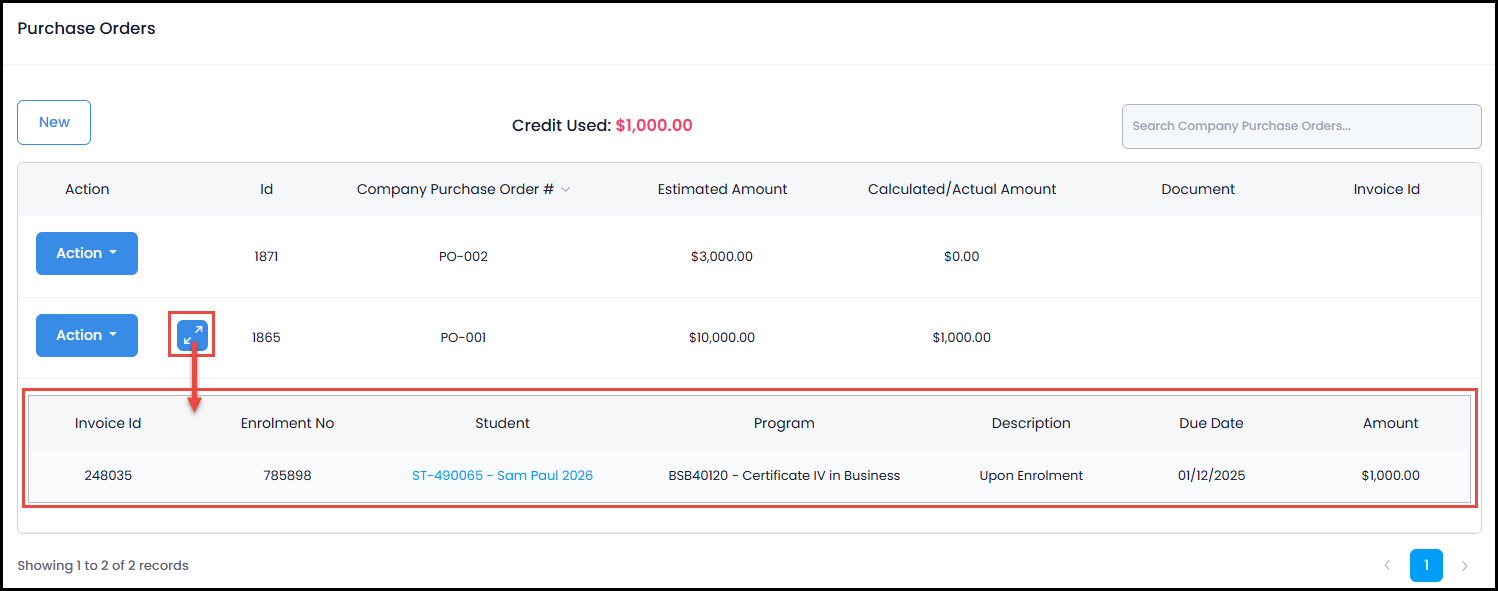The width and height of the screenshot is (1498, 591).
Task: Click the sort chevron beside Company Purchase Order #
Action: coord(566,190)
